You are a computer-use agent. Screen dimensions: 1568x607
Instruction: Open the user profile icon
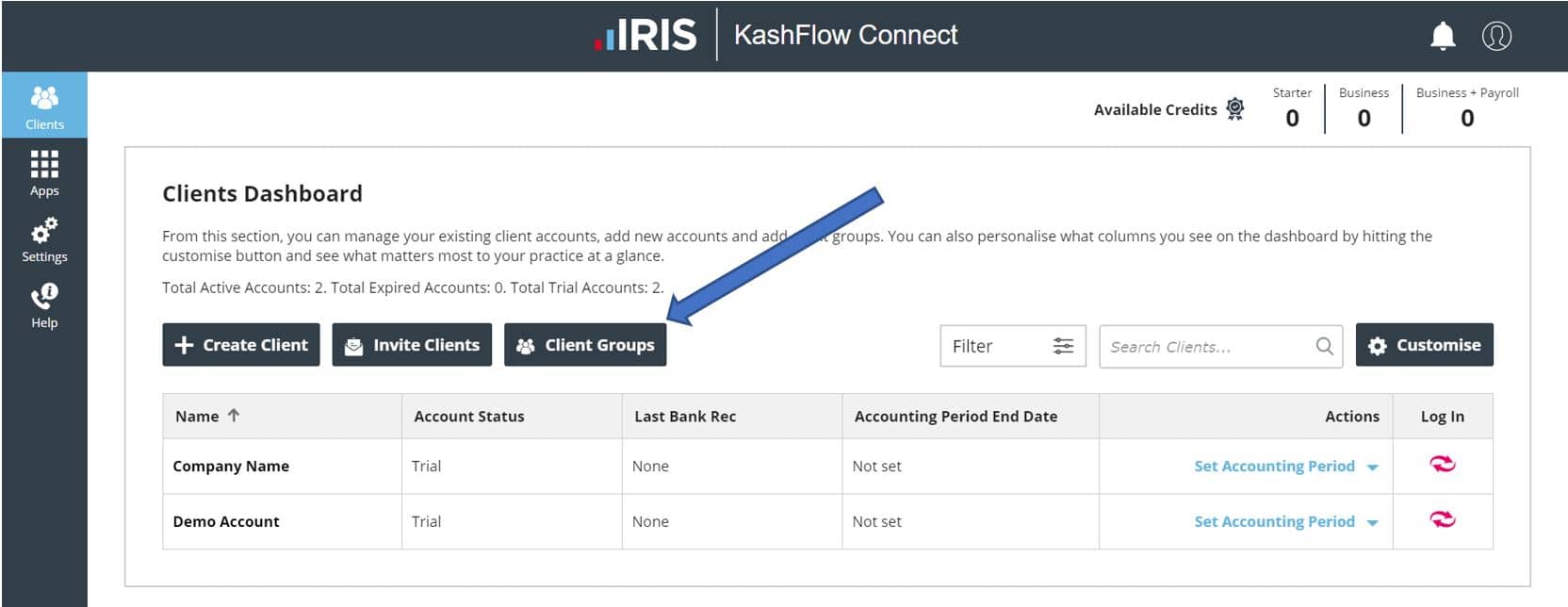(x=1496, y=36)
